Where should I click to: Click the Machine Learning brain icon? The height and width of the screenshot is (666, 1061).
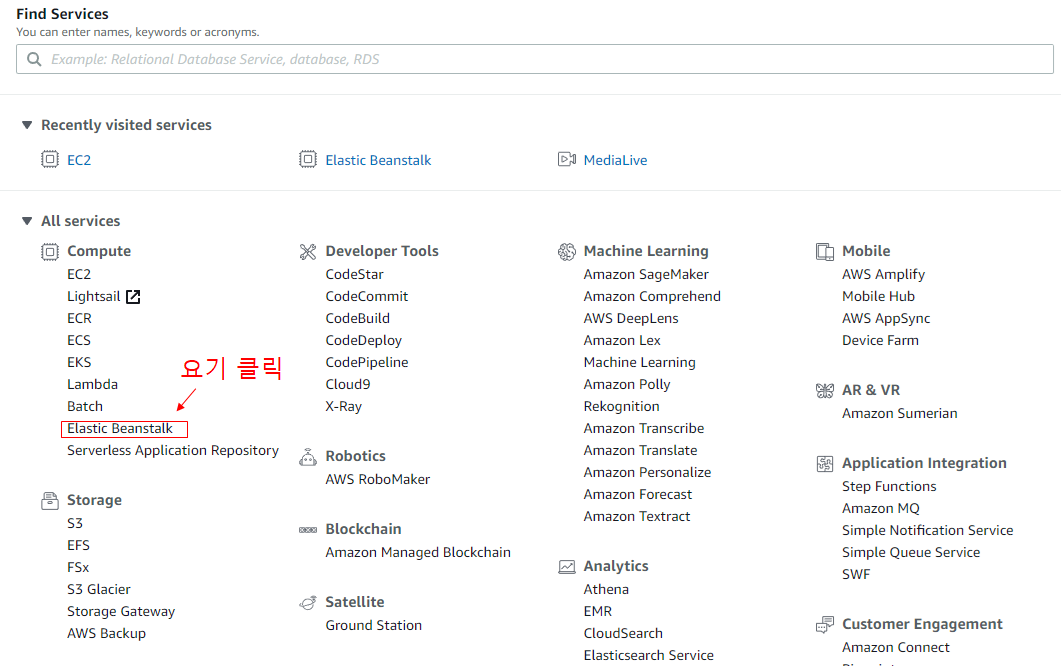[566, 252]
